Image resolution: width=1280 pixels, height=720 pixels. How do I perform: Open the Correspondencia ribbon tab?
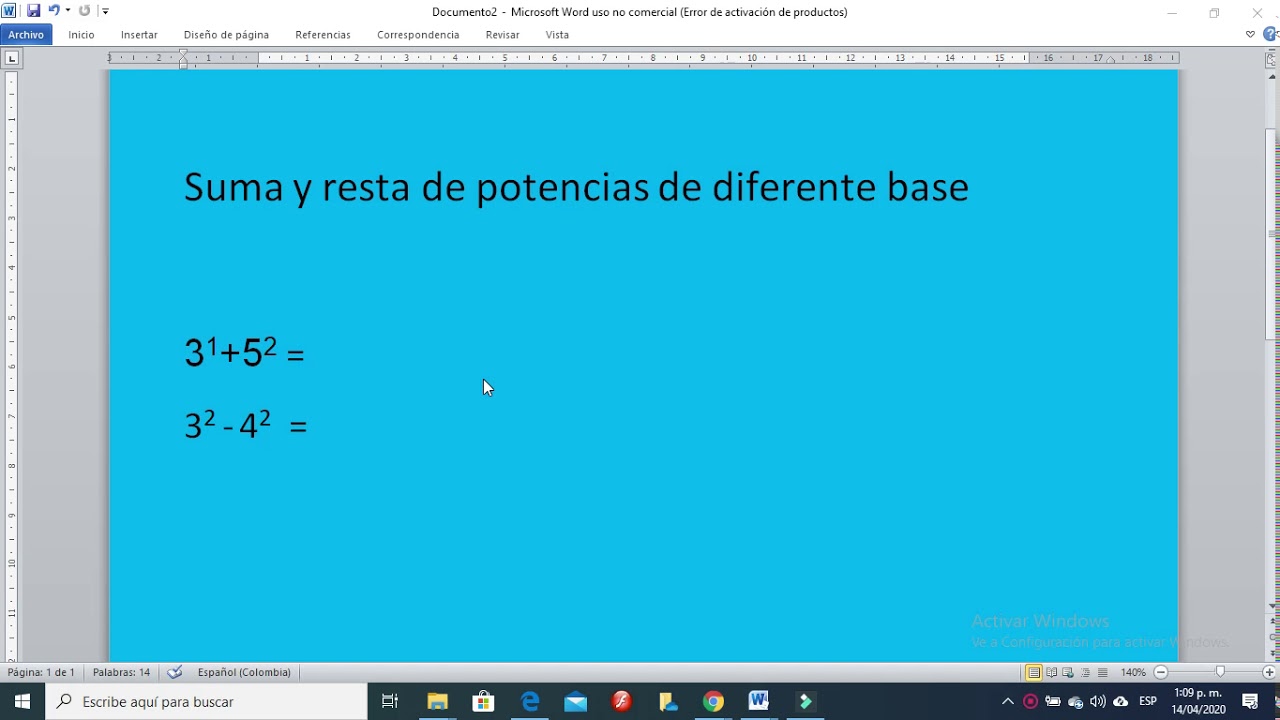pyautogui.click(x=418, y=34)
